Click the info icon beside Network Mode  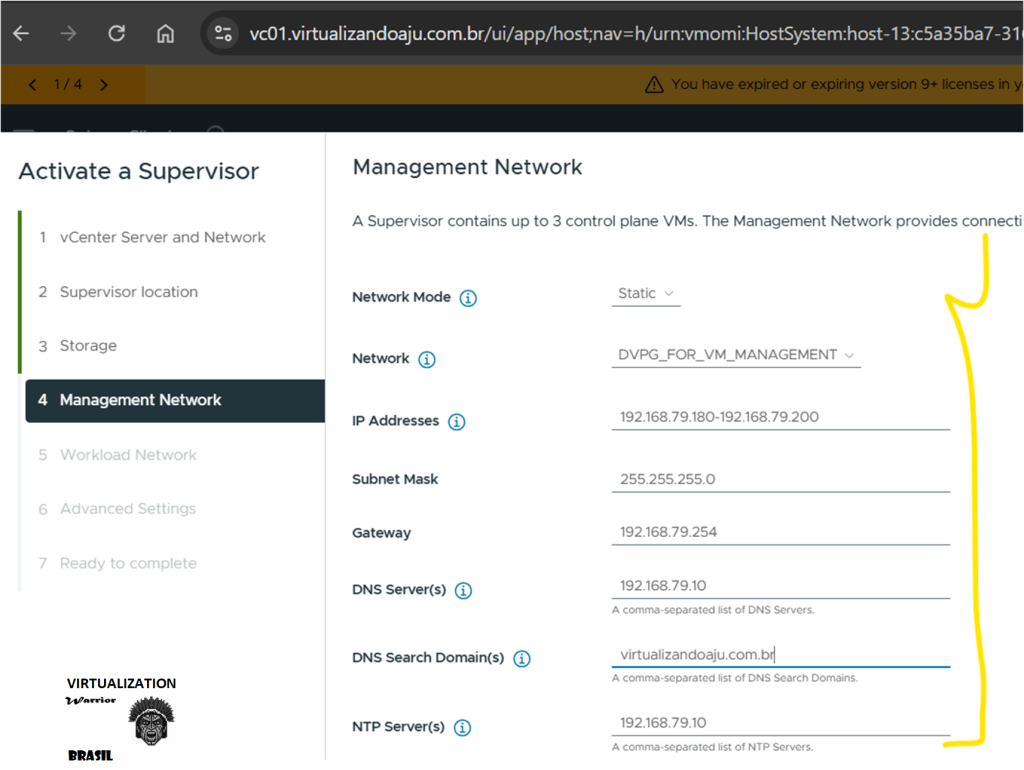pos(468,298)
